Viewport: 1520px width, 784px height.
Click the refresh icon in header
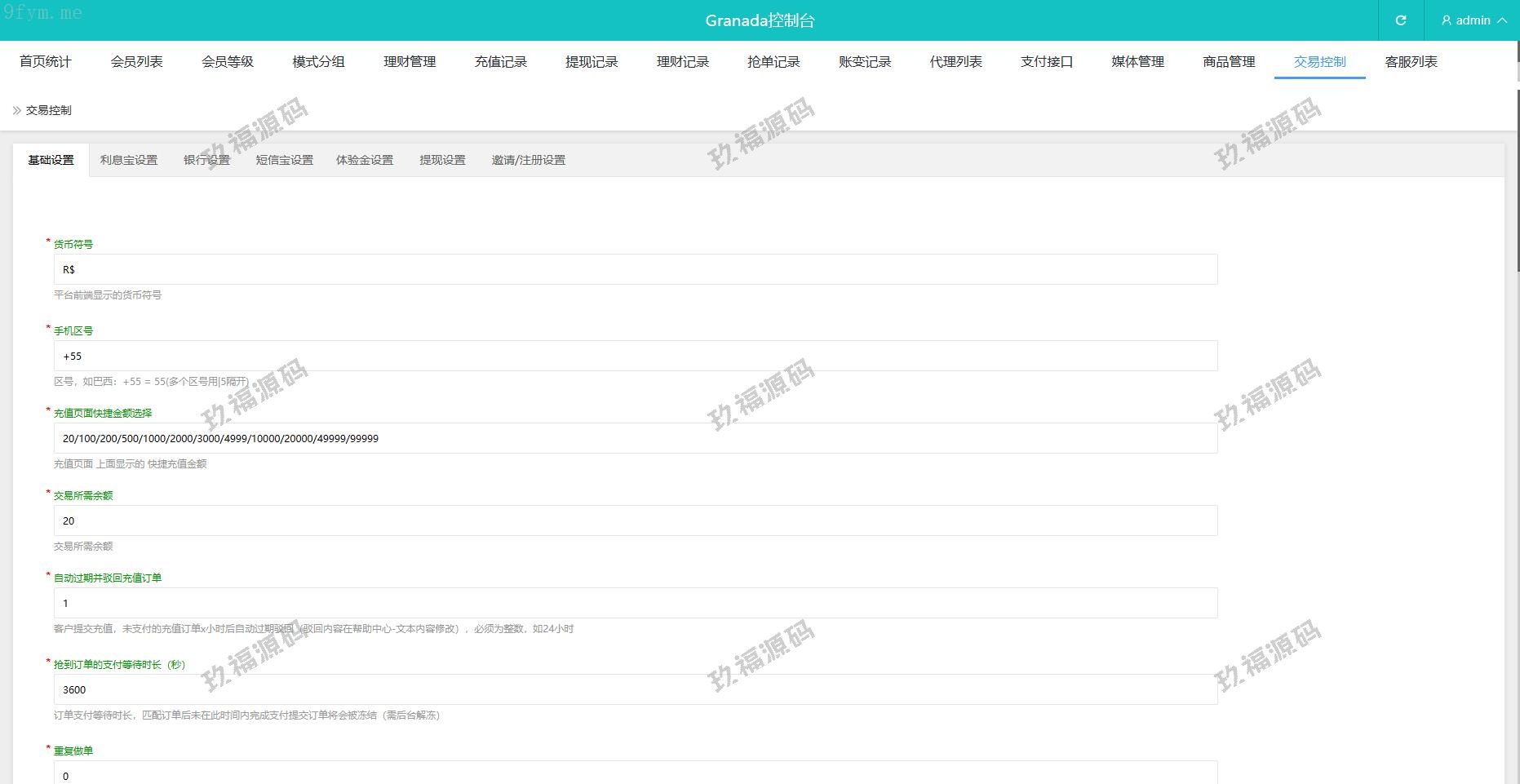[x=1400, y=20]
